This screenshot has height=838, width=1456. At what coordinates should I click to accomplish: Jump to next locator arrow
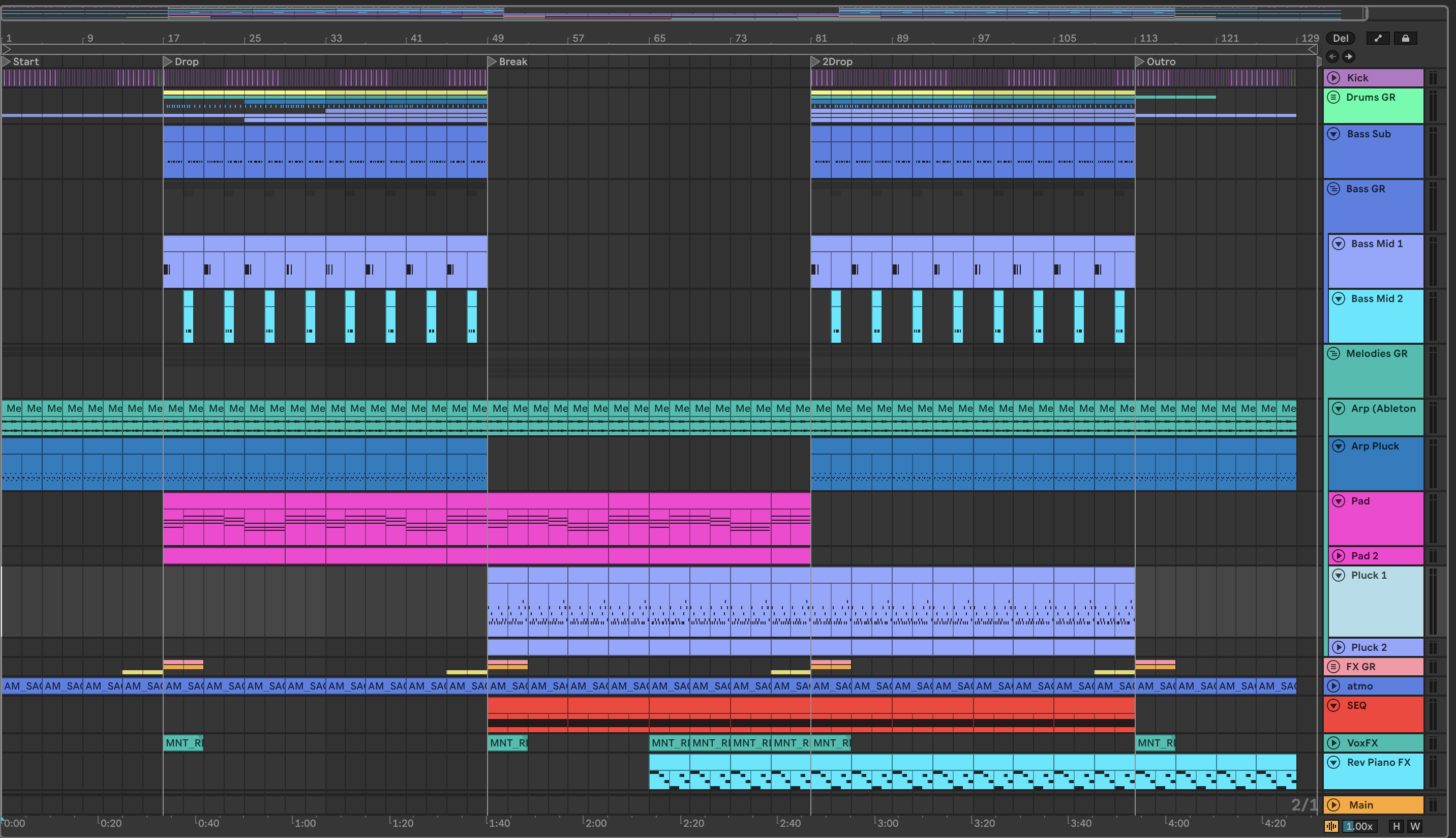[x=1348, y=56]
